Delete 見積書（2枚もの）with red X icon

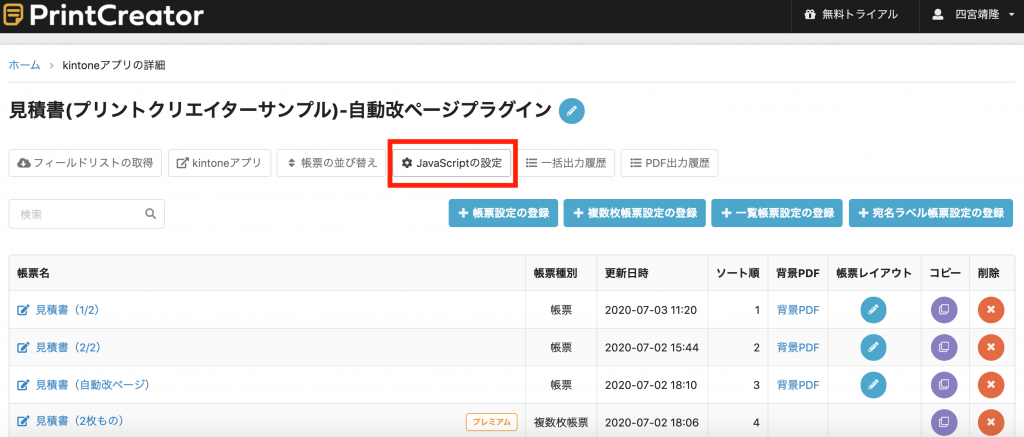991,422
